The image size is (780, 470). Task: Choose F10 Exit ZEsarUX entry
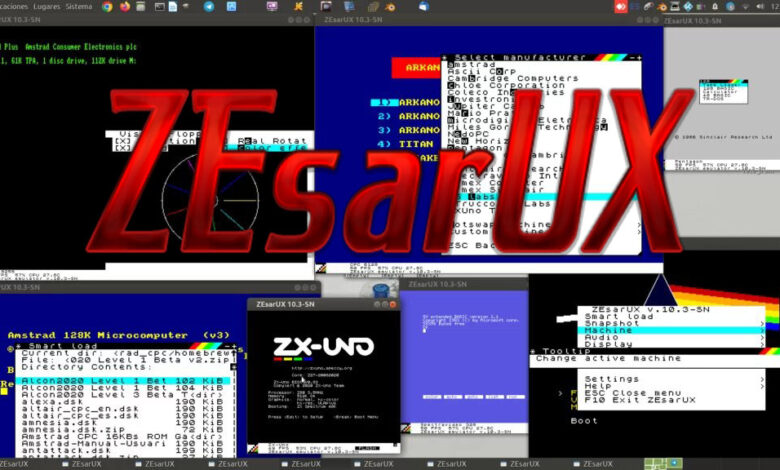tap(639, 400)
